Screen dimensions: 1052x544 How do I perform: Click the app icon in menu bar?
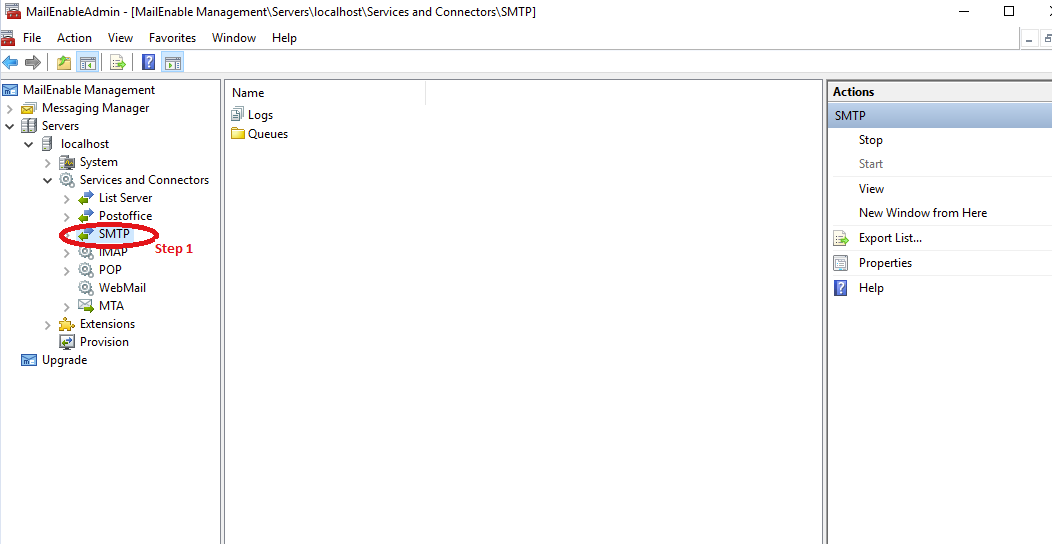(x=7, y=38)
